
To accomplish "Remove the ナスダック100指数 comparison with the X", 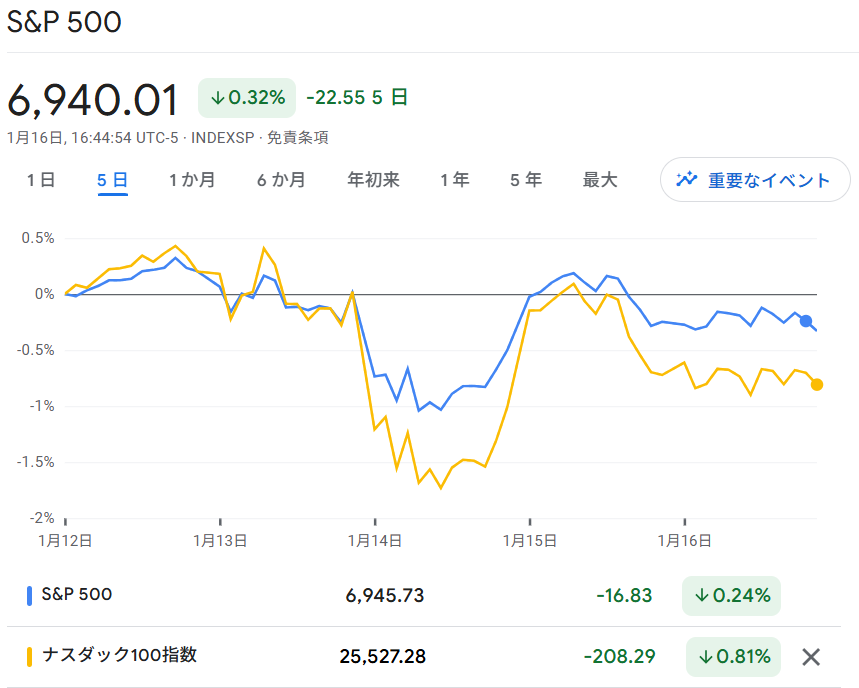I will point(811,656).
